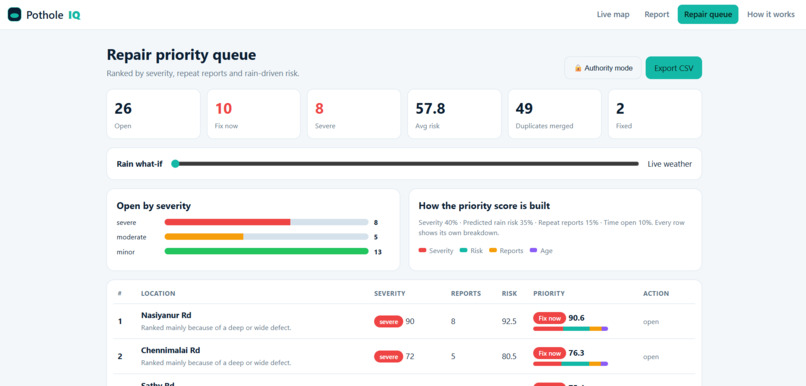The image size is (806, 386).
Task: Click the priority breakdown bar for Chennimalai Rd
Action: click(x=571, y=363)
